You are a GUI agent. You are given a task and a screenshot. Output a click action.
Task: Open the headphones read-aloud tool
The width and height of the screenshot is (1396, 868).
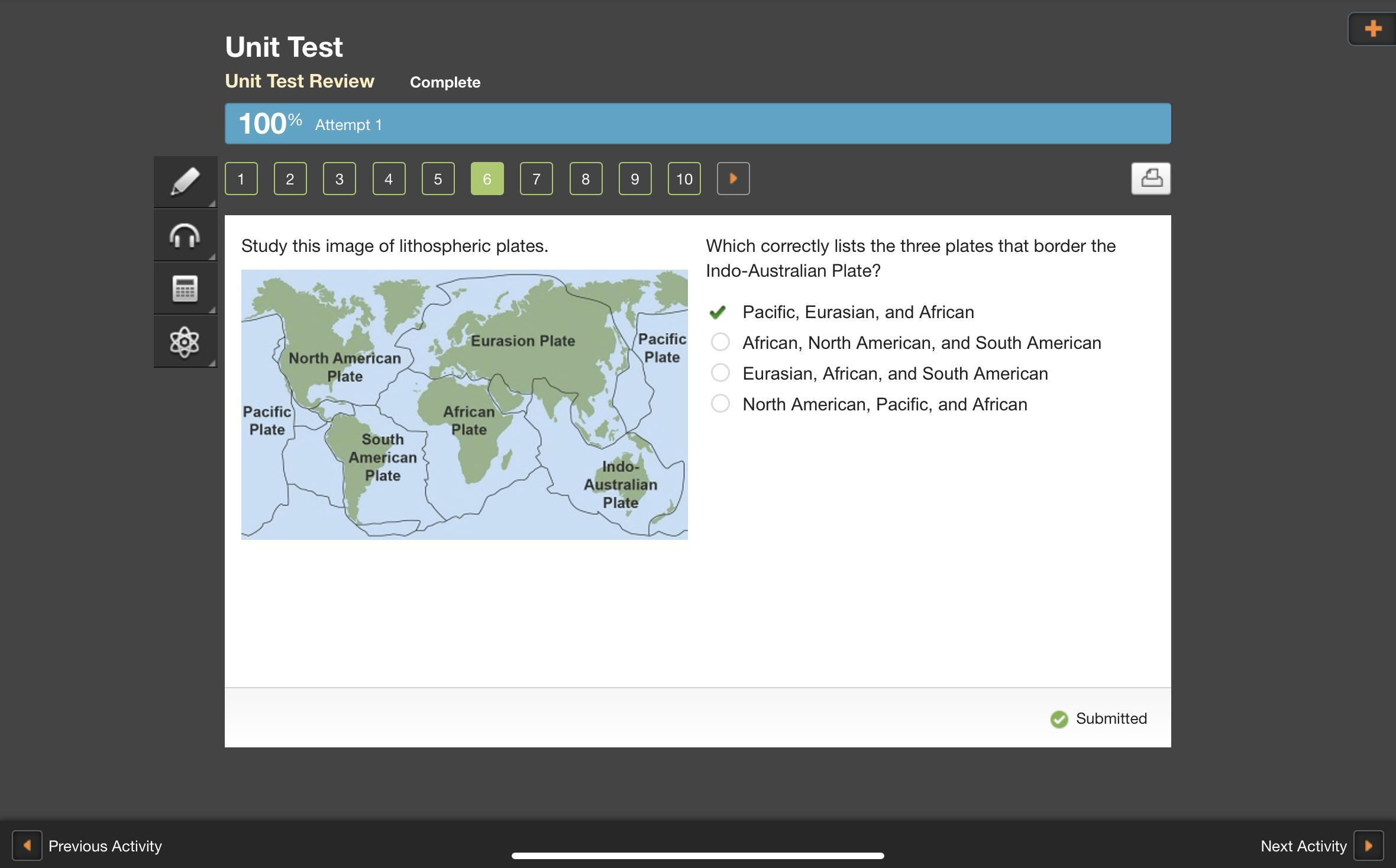click(x=185, y=235)
